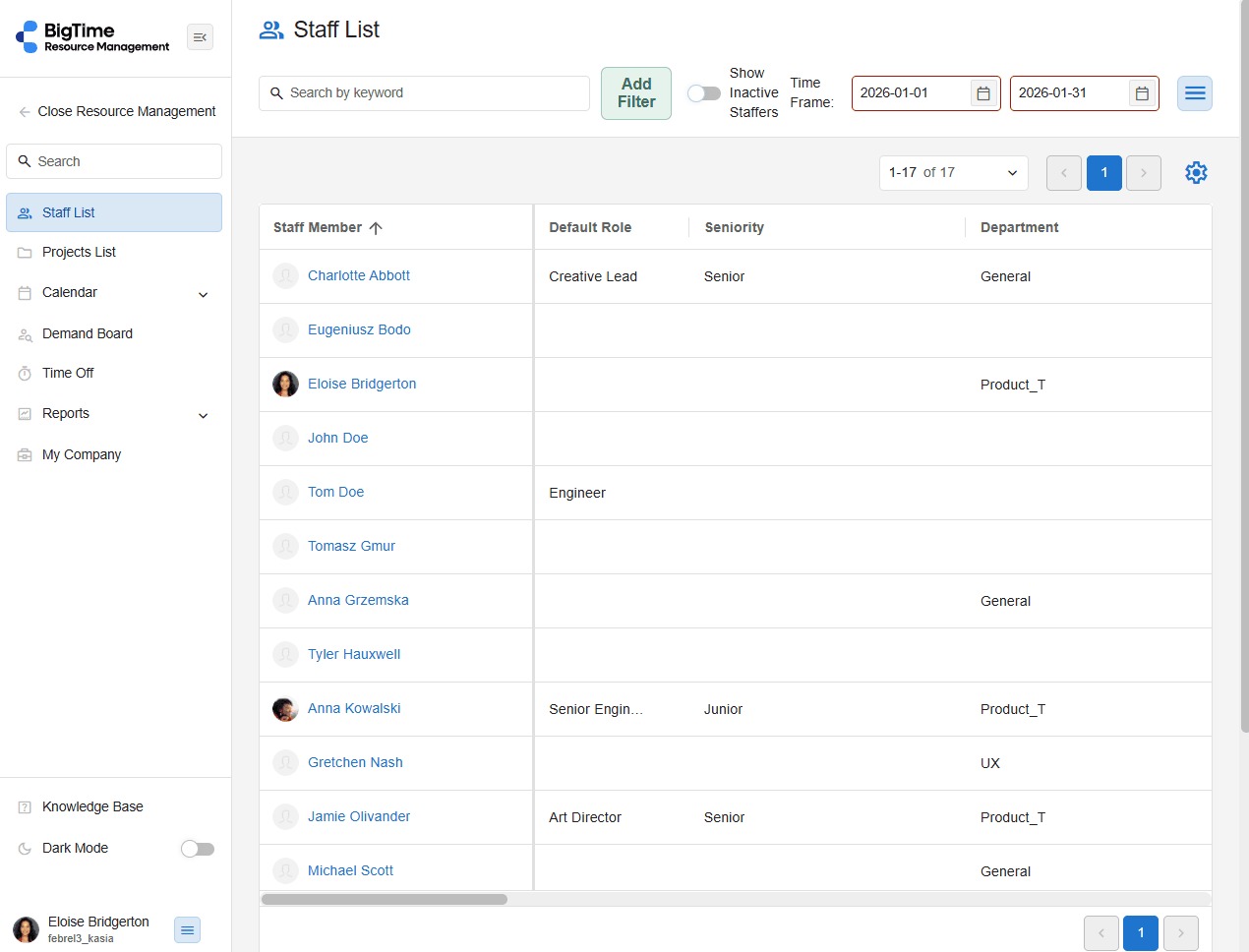
Task: Click the horizontal scrollbar under the table
Action: pos(385,899)
